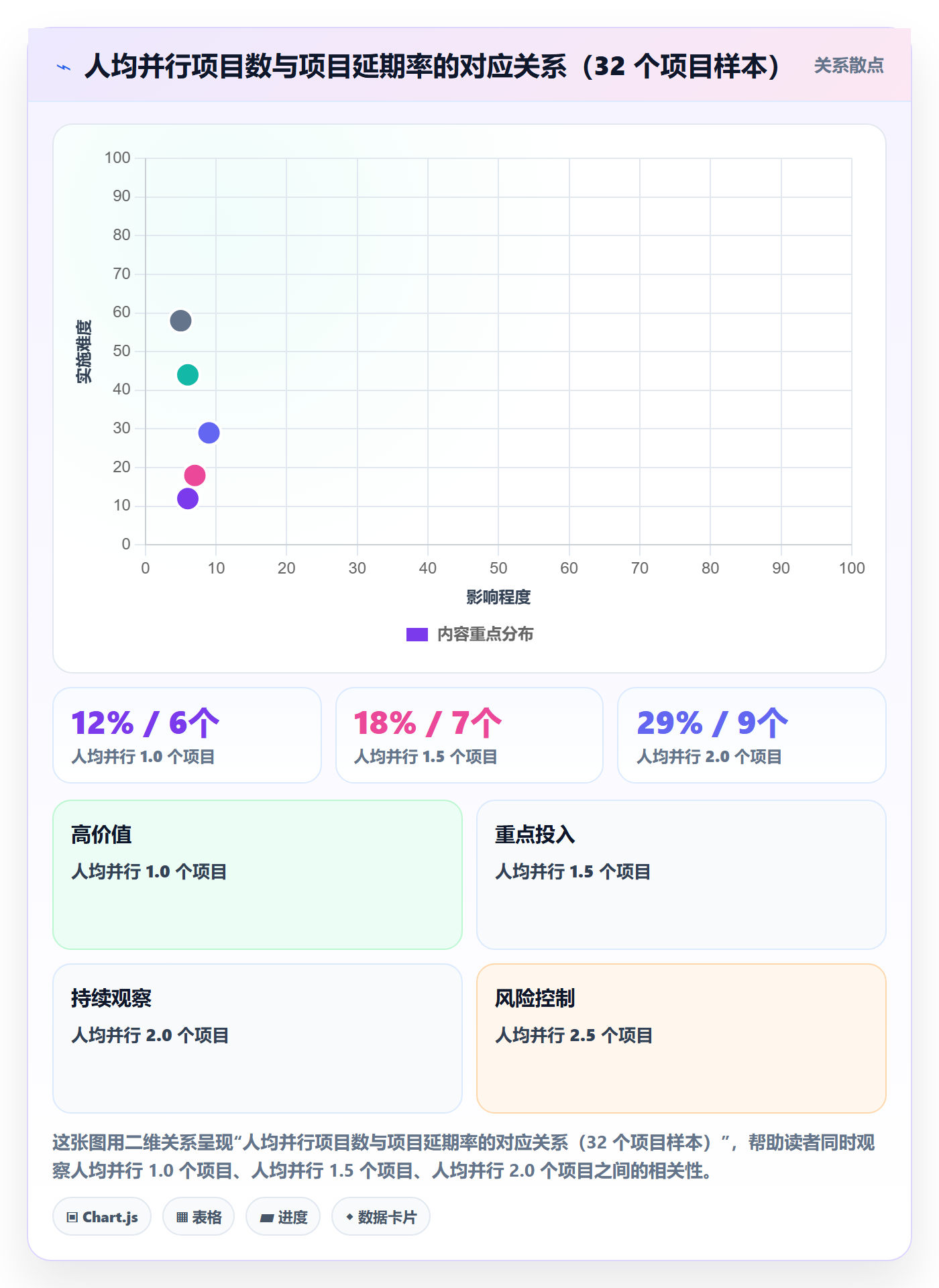Click the x-axis tick label 50
The width and height of the screenshot is (939, 1288).
[x=498, y=568]
